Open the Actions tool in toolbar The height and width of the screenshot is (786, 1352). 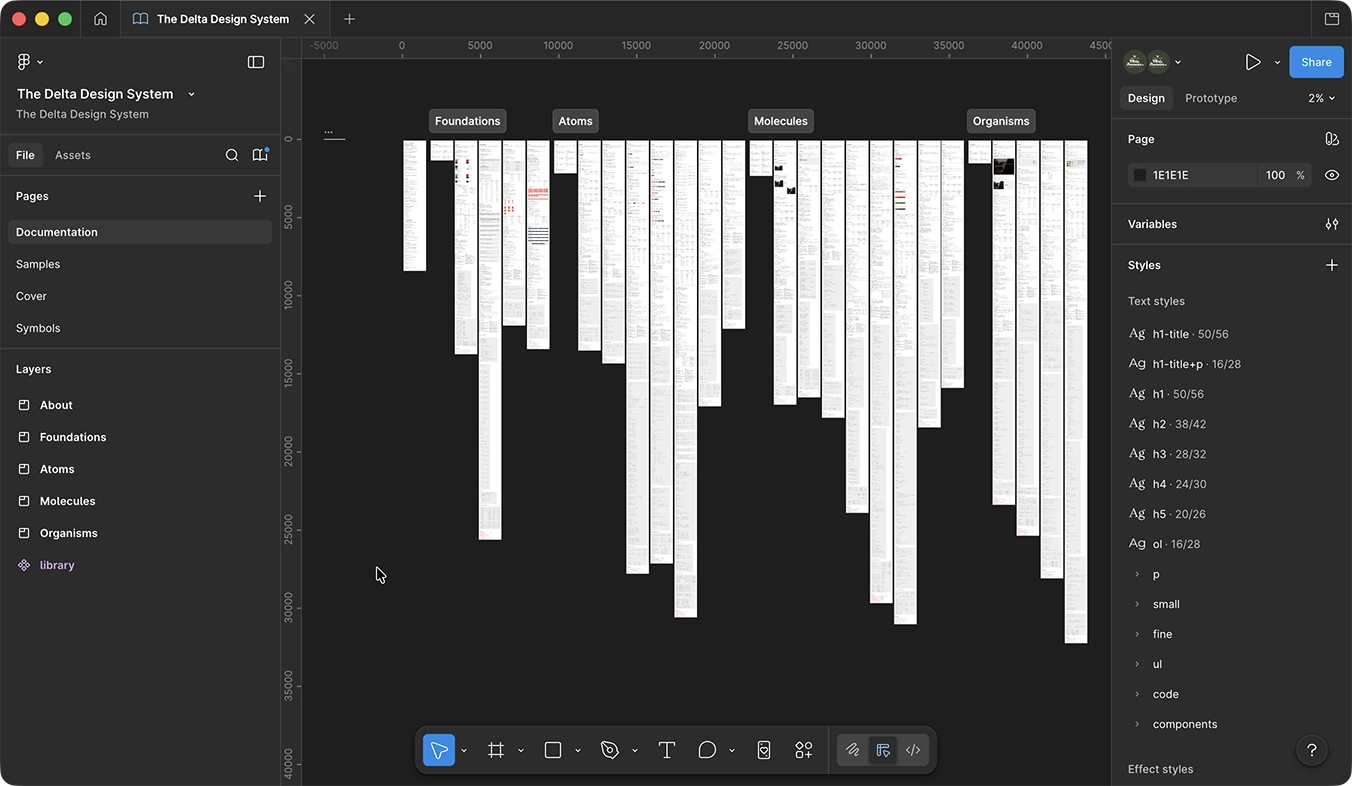(804, 750)
